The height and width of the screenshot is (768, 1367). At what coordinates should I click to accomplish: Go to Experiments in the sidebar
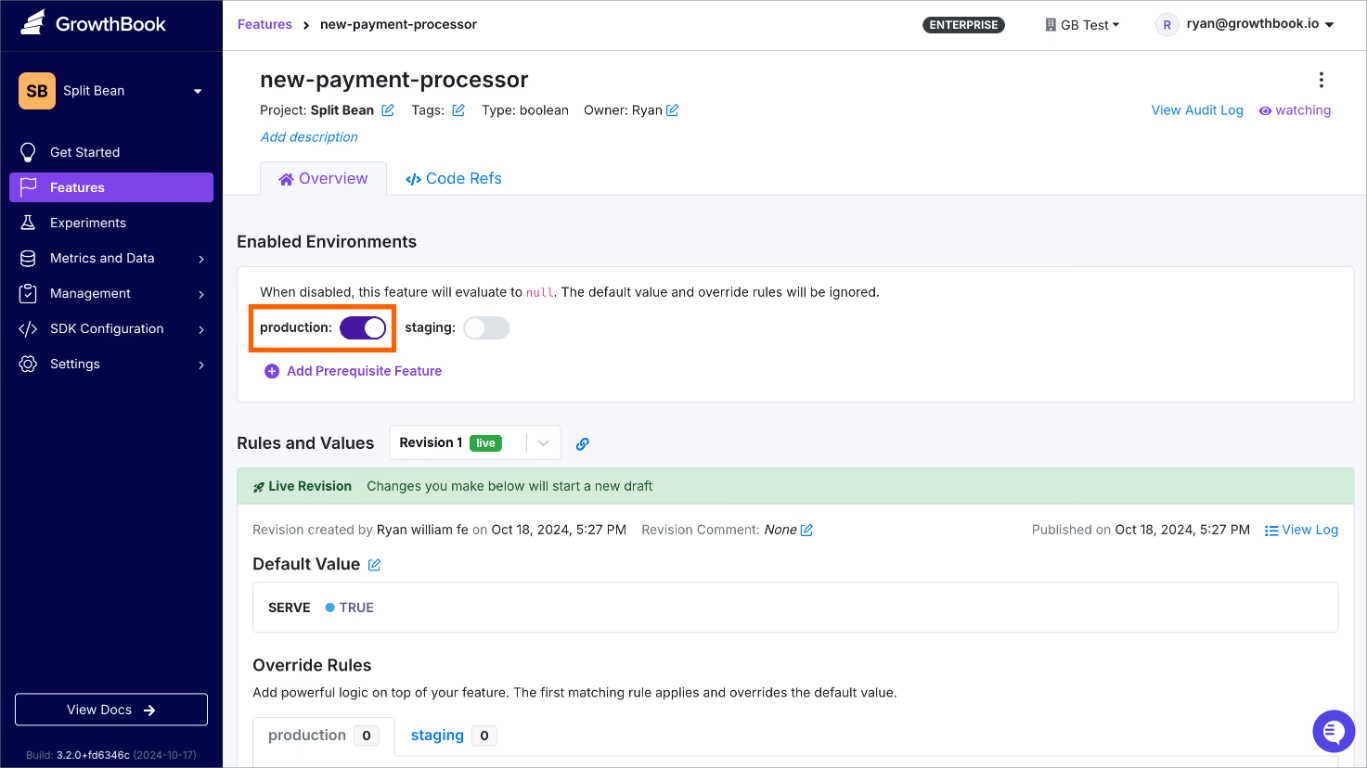pos(111,223)
